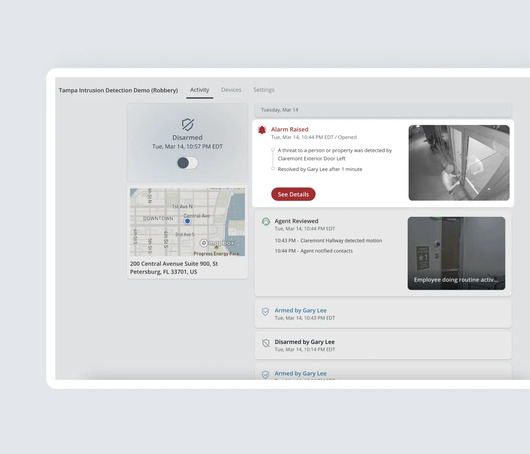Click the red alarm bell icon
The width and height of the screenshot is (530, 454).
[x=262, y=130]
